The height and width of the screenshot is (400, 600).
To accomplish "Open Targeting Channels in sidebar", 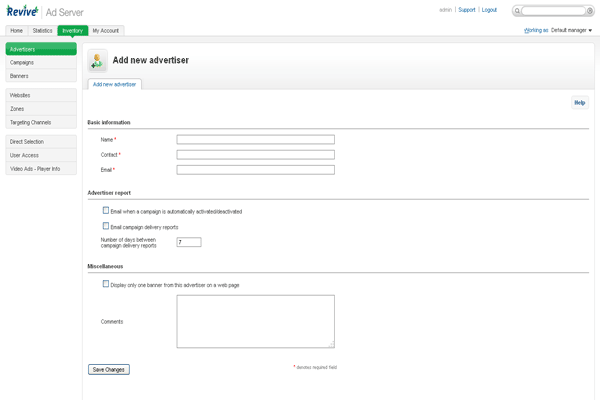I will tap(30, 122).
